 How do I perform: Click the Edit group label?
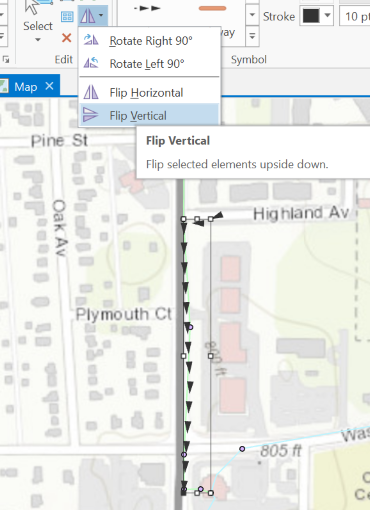coord(64,60)
